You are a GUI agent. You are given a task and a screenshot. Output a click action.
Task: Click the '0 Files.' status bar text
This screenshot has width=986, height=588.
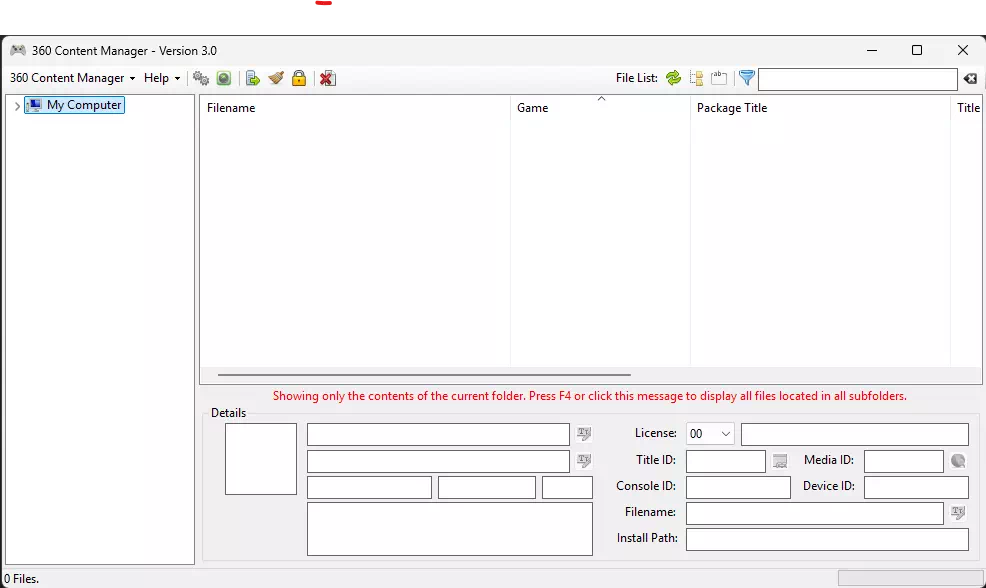click(21, 579)
